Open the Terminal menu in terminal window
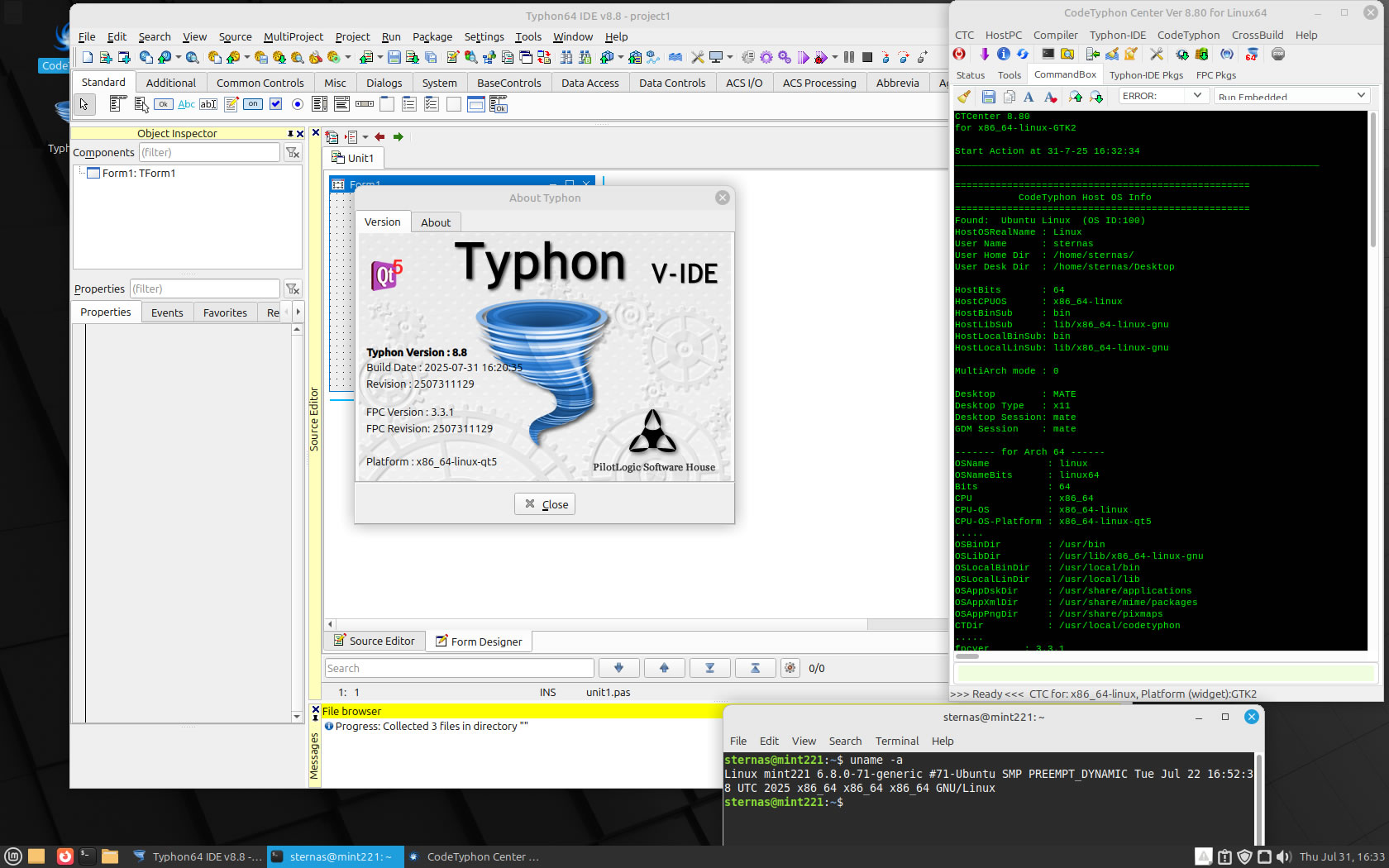This screenshot has width=1389, height=868. 897,741
